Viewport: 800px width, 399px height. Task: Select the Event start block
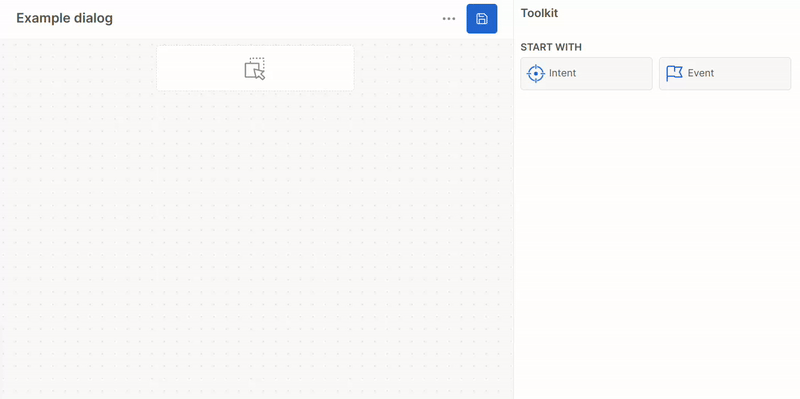[x=725, y=73]
